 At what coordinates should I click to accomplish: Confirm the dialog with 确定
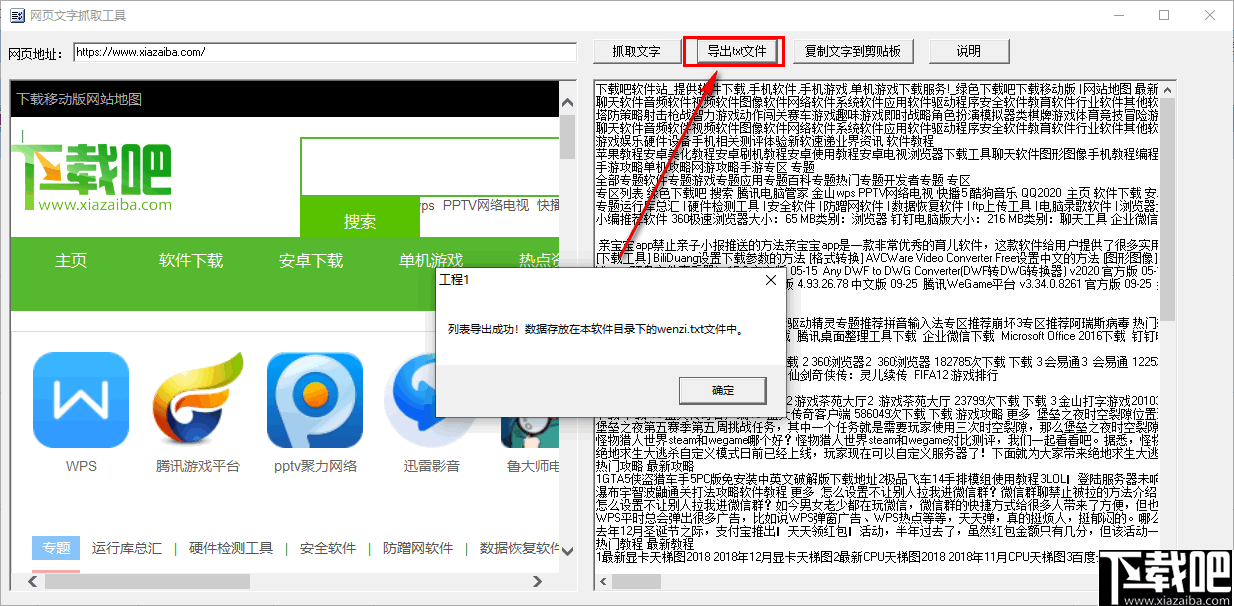722,390
